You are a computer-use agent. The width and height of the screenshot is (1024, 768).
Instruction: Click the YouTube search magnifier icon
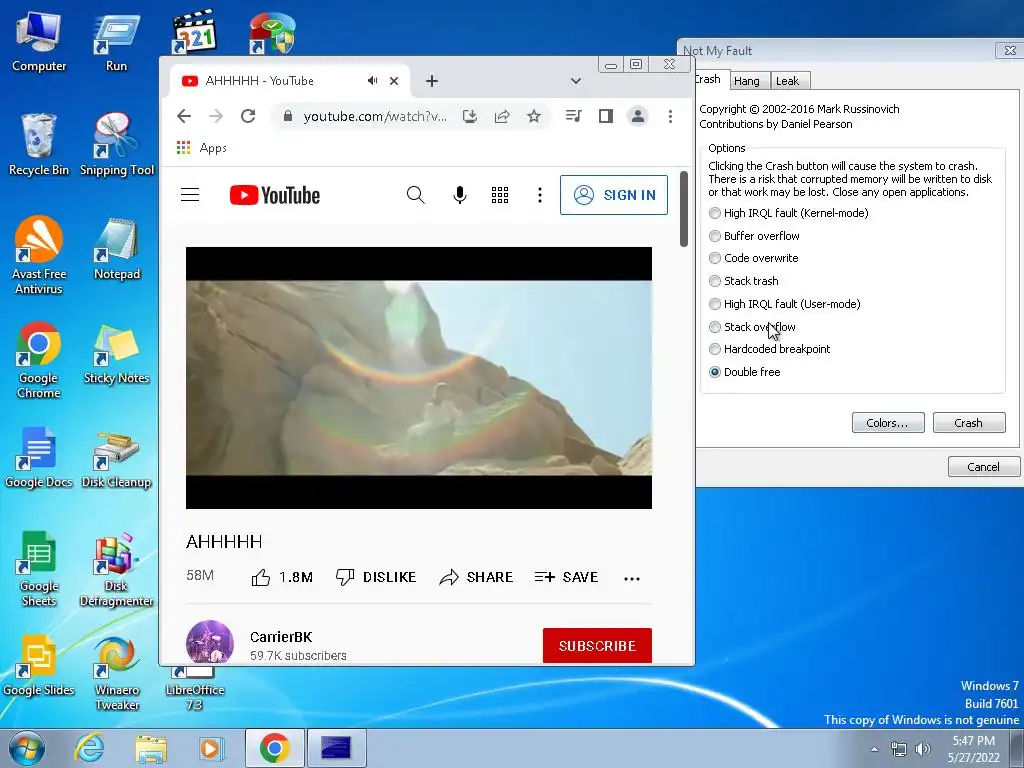tap(415, 195)
